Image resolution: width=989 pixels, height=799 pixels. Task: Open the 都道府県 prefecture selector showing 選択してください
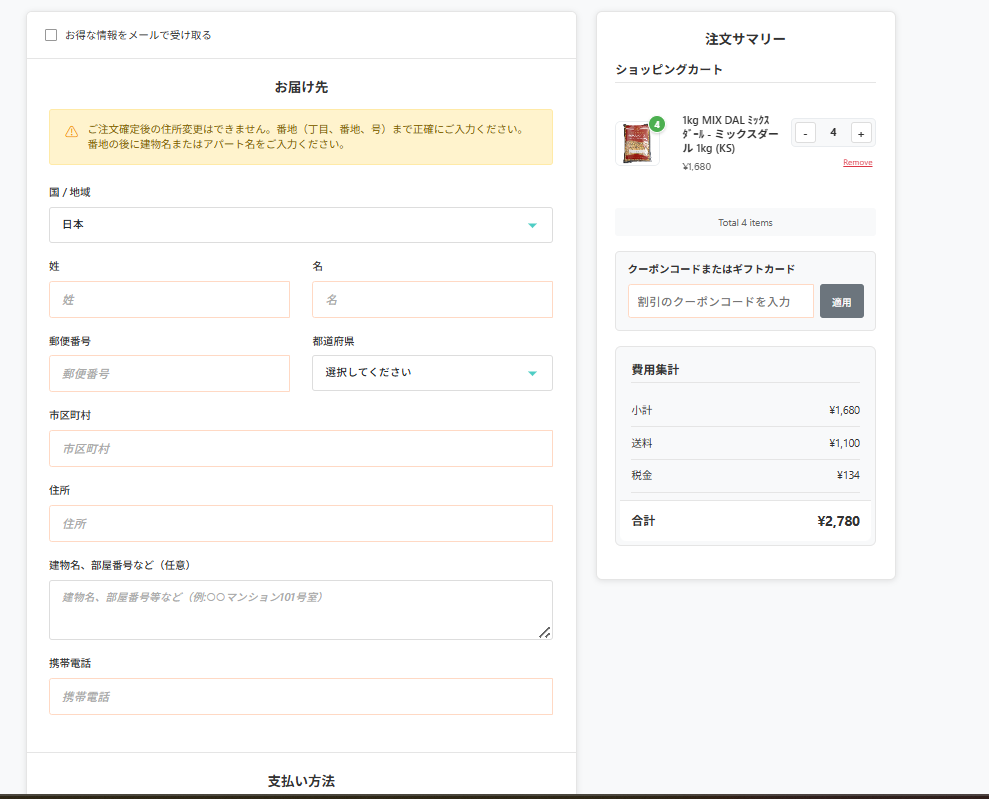432,373
